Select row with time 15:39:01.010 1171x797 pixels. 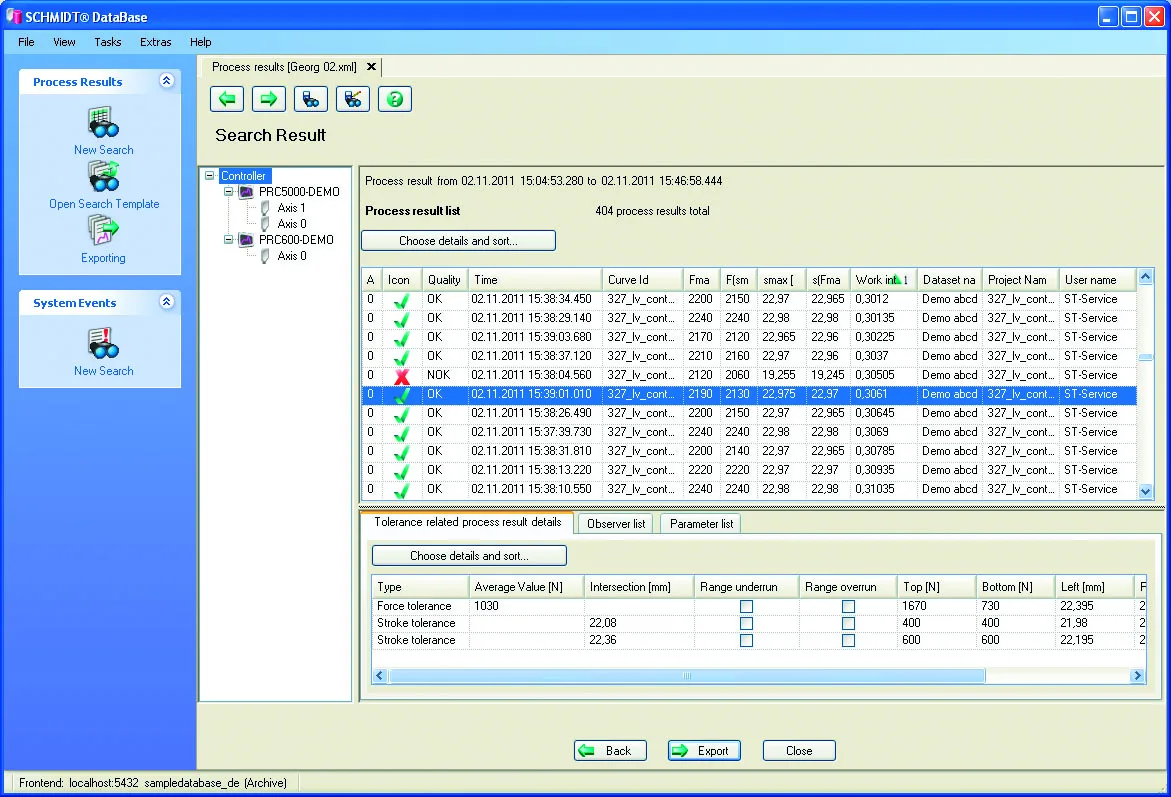(749, 394)
